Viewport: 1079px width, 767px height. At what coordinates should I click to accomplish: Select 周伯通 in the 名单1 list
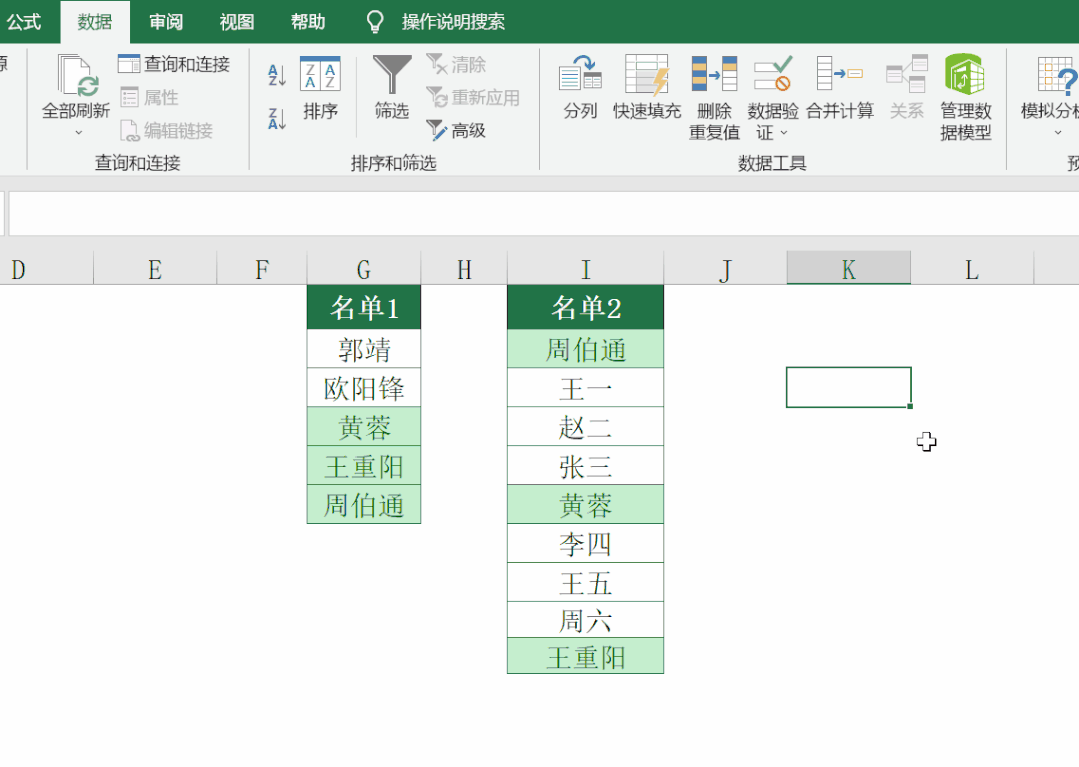pyautogui.click(x=364, y=505)
